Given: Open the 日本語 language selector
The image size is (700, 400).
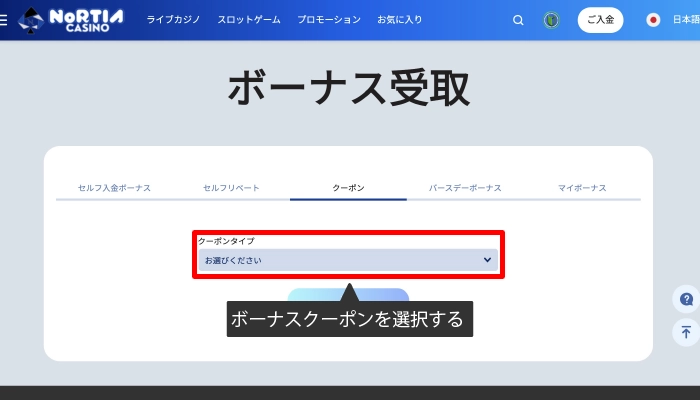Looking at the screenshot, I should 685,20.
